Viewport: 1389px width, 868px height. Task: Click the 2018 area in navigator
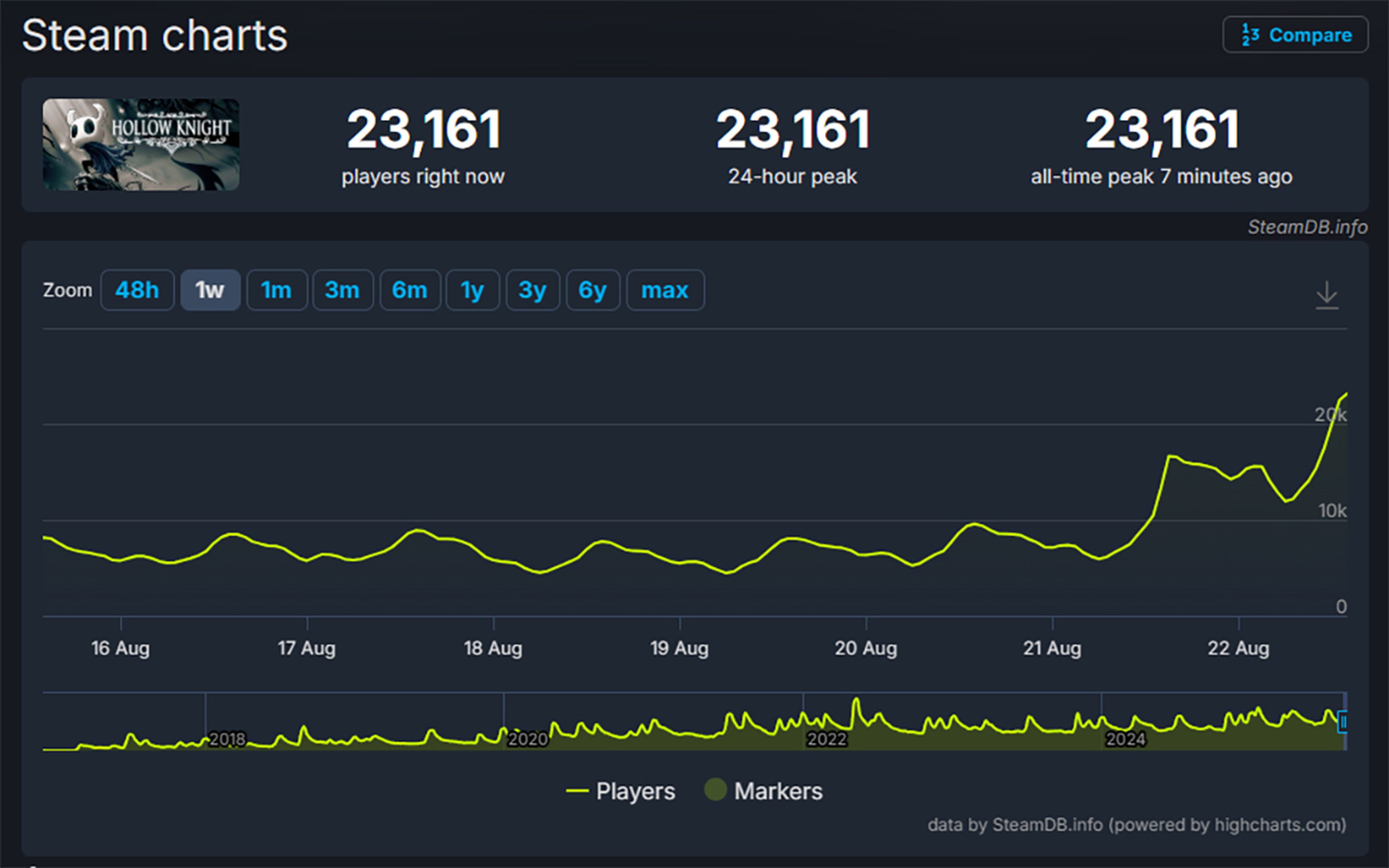tap(227, 738)
